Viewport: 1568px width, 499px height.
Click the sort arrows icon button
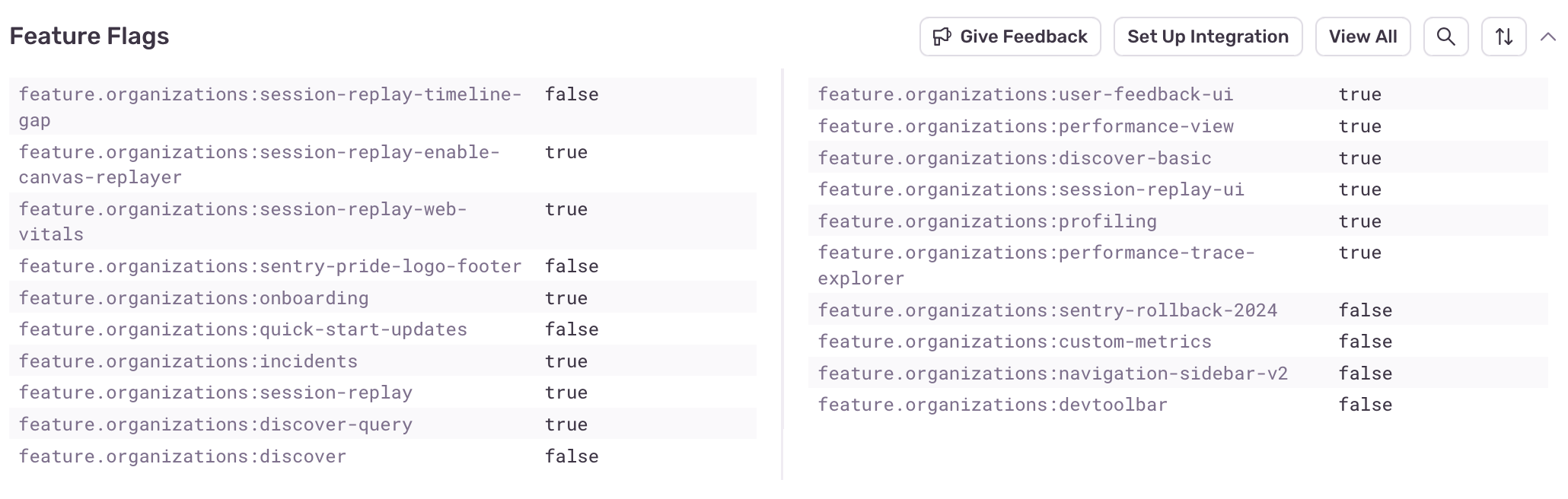tap(1503, 37)
